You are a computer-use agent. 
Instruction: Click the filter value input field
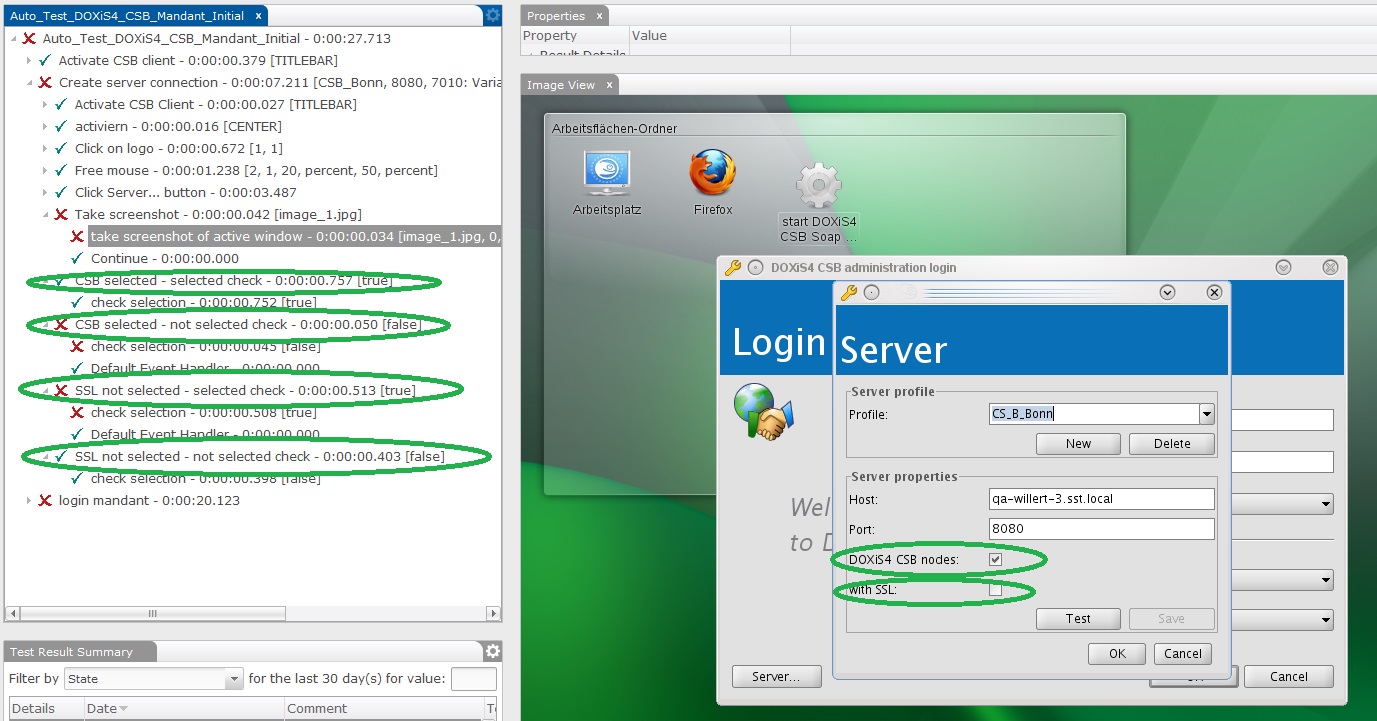pos(474,679)
